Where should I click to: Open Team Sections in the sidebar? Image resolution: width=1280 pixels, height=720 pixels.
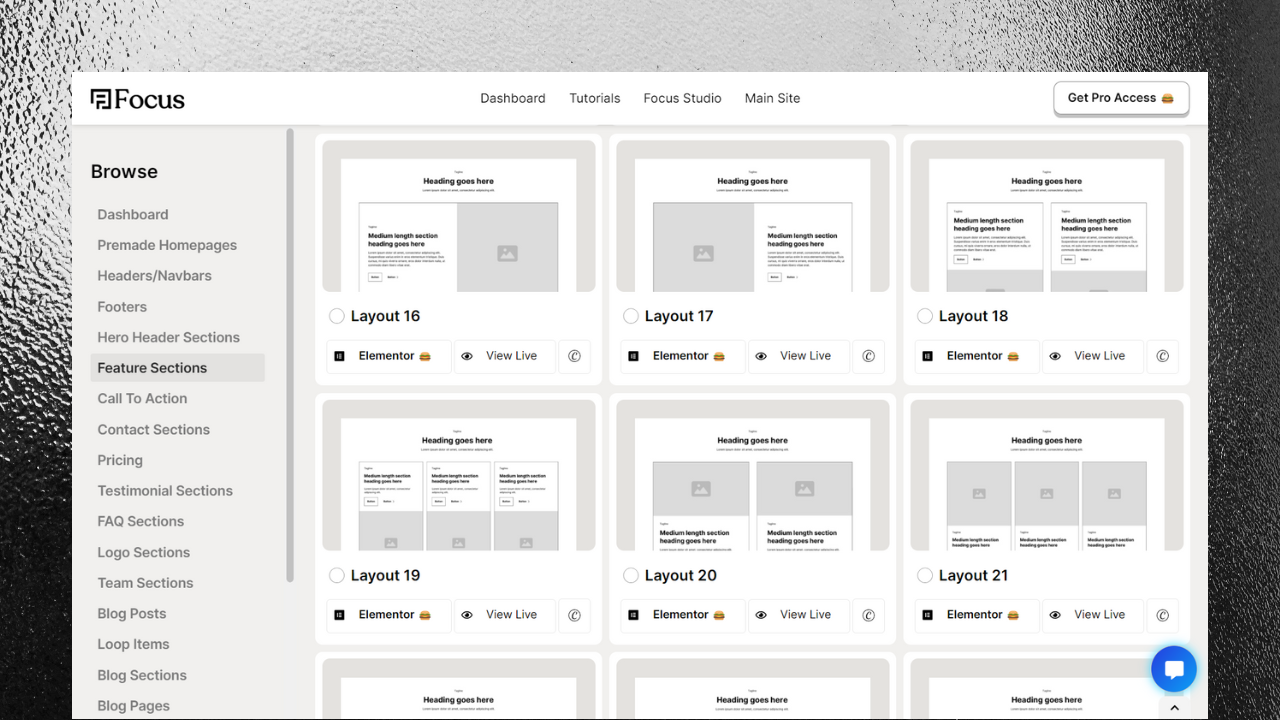click(145, 583)
